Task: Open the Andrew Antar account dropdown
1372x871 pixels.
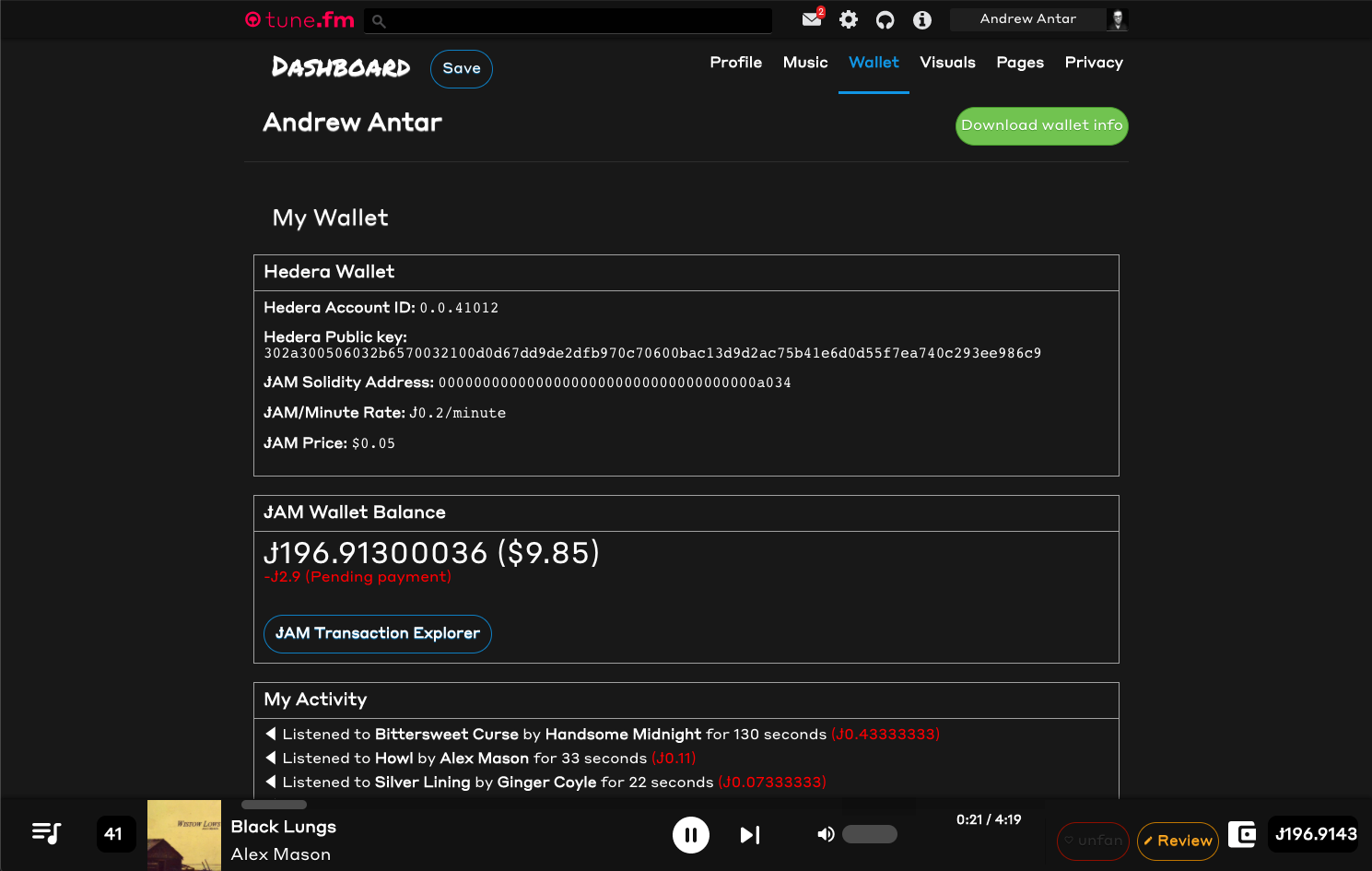Action: [x=1027, y=18]
